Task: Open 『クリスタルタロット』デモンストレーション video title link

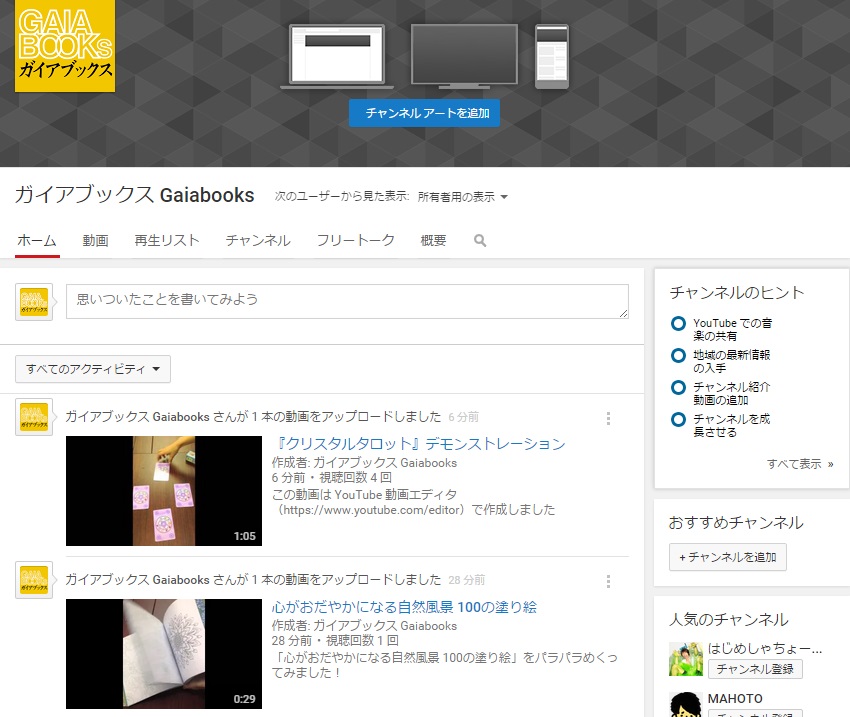Action: click(x=418, y=444)
